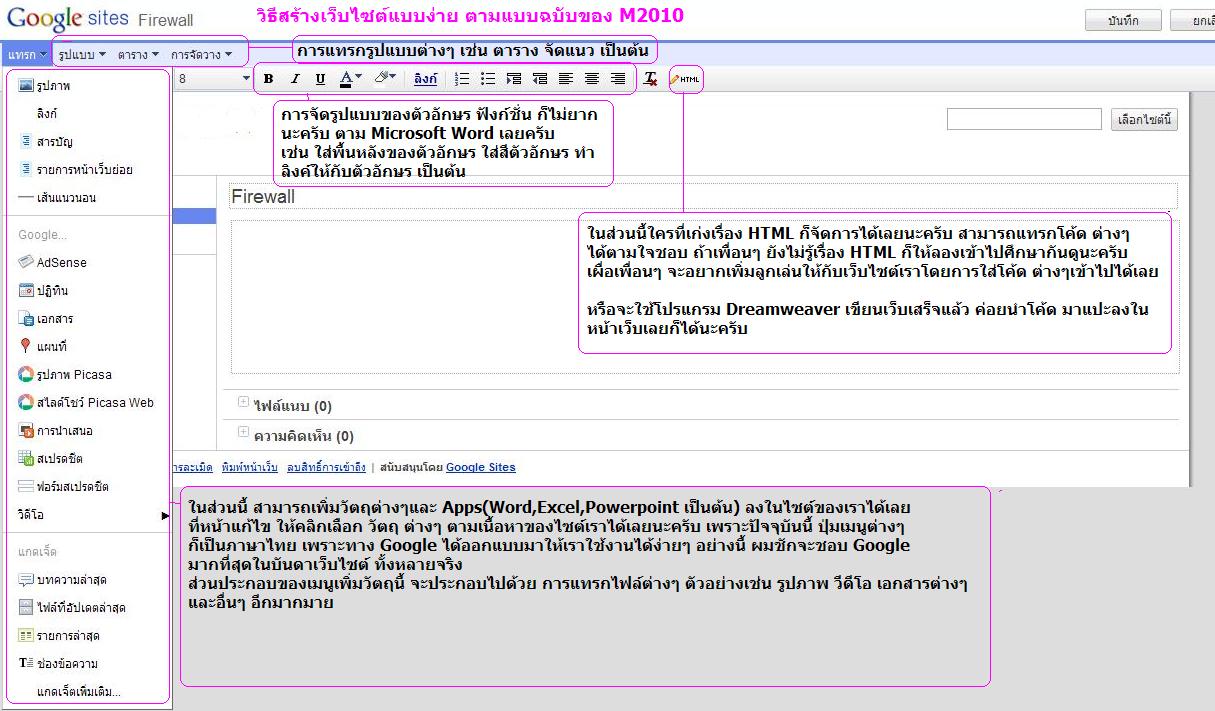Toggle bold formatting

coord(268,79)
